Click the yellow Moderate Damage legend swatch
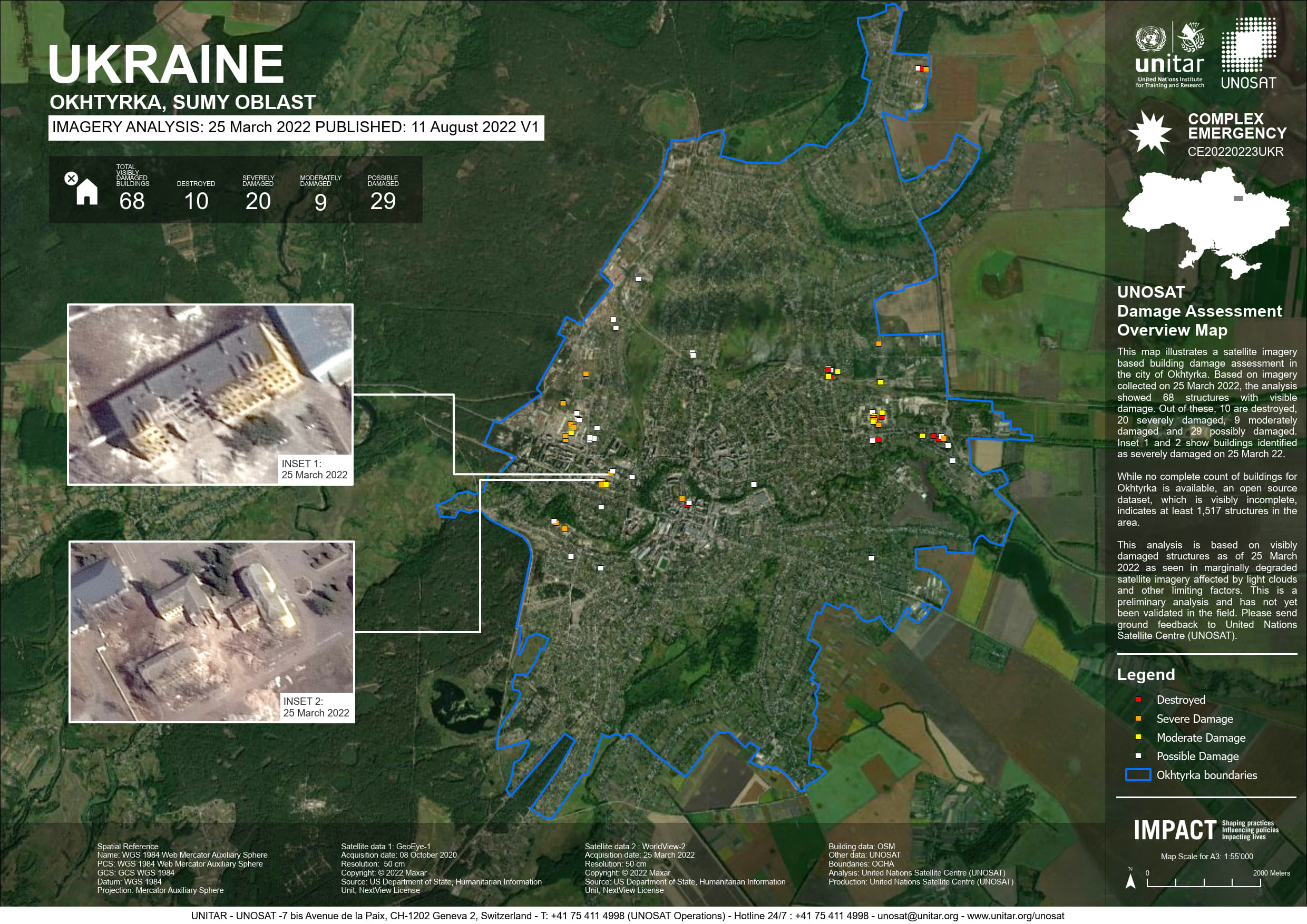Viewport: 1307px width, 924px height. 1138,738
